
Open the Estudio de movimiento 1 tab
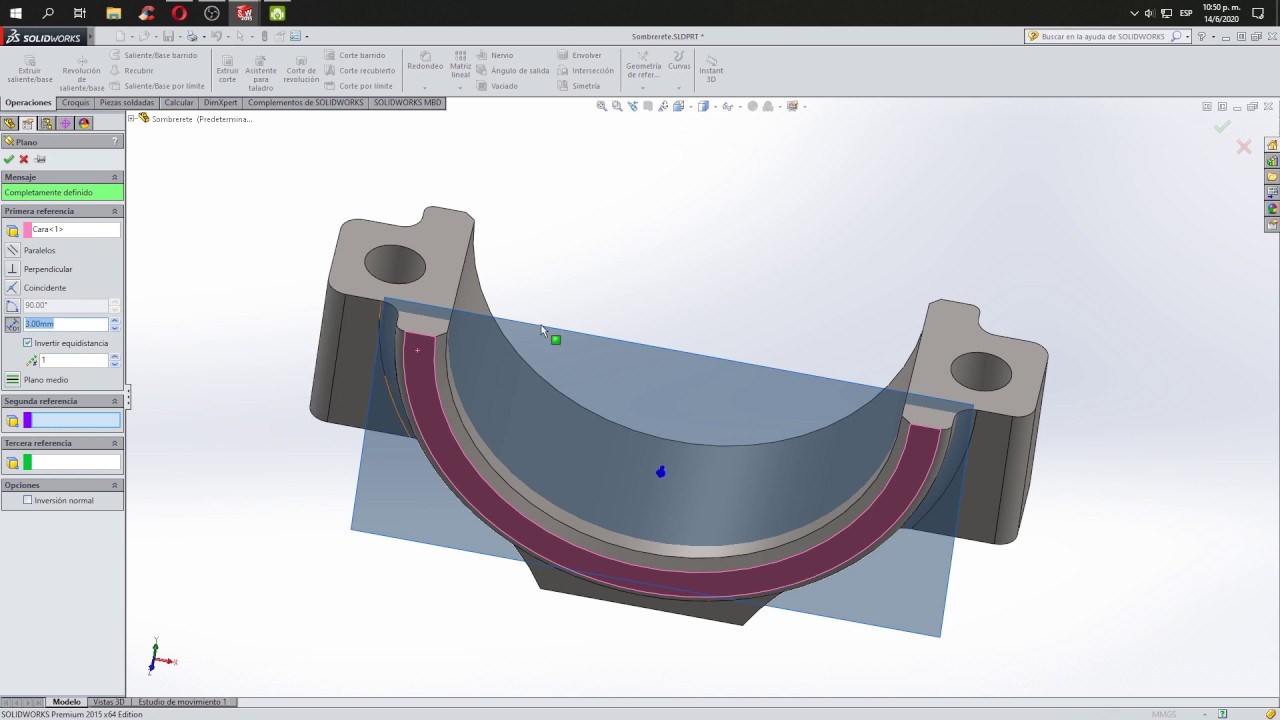click(x=182, y=702)
